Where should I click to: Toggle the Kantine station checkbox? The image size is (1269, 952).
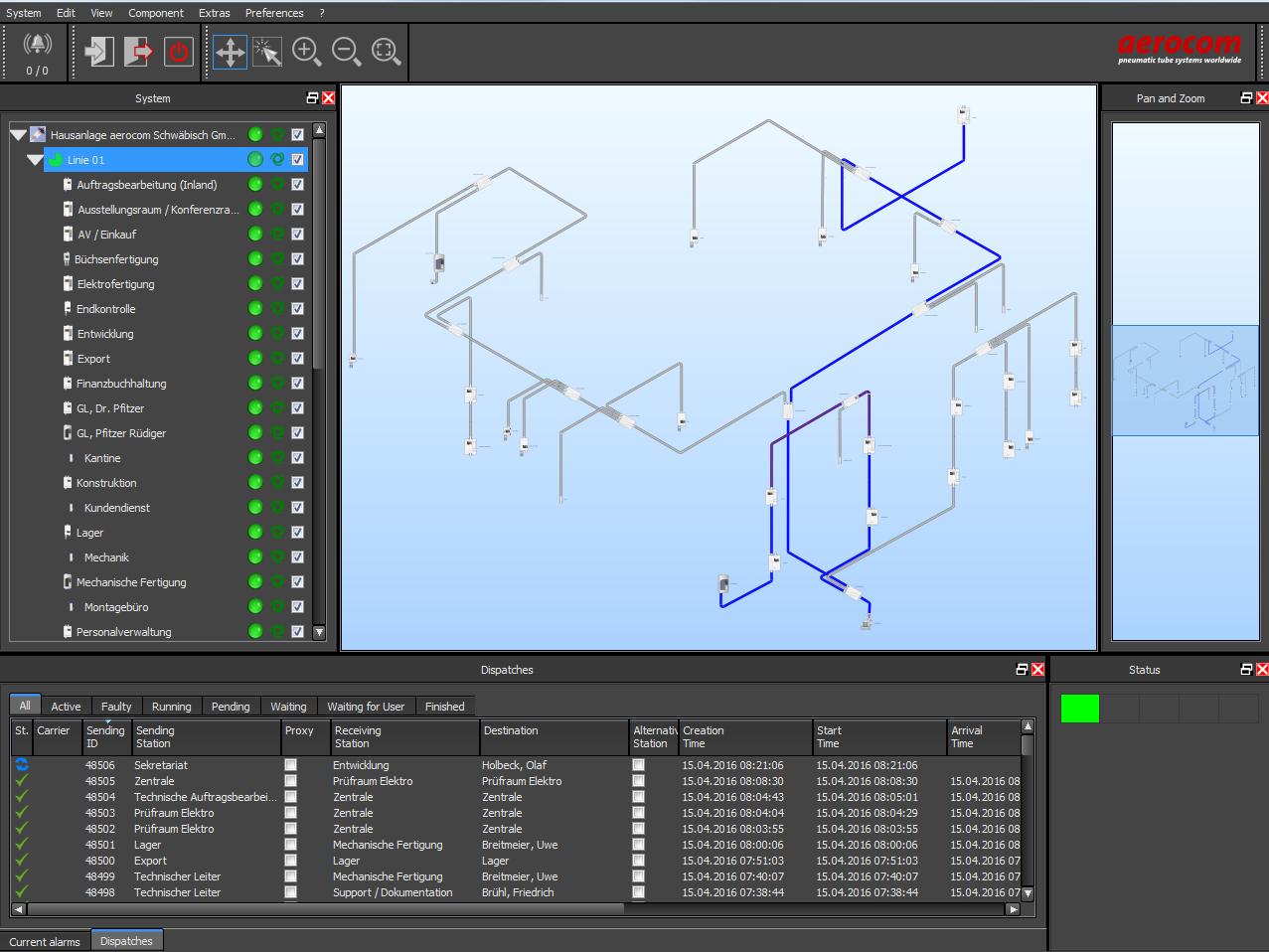[297, 458]
